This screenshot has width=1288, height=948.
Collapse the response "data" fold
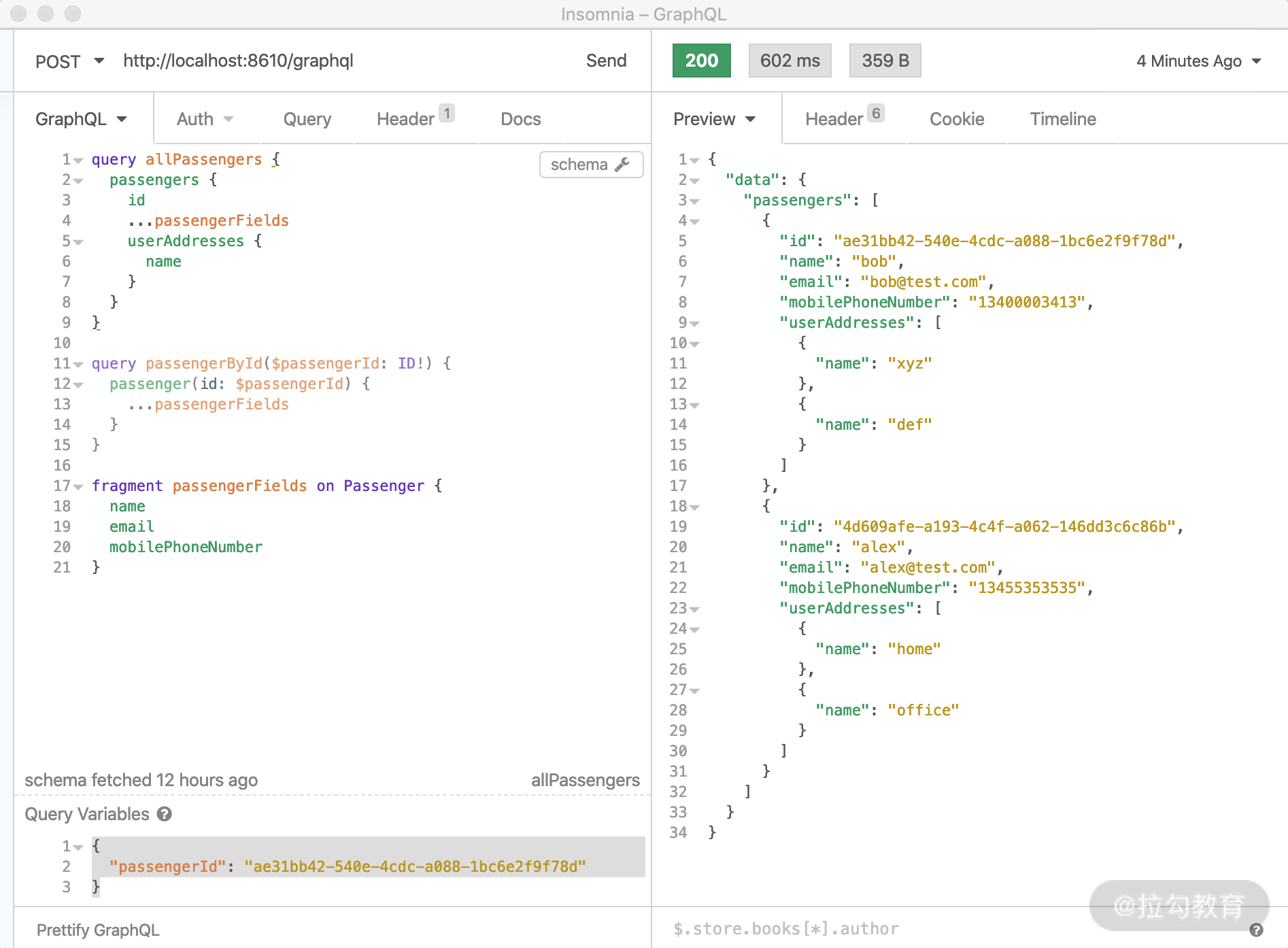point(694,181)
